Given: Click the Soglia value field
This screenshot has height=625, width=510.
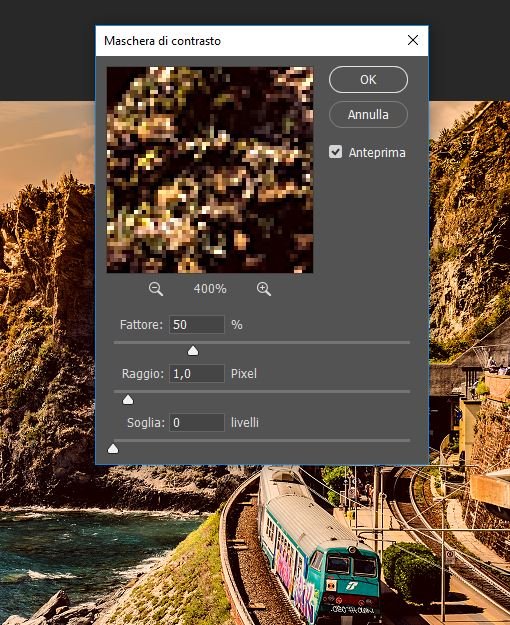Looking at the screenshot, I should 197,423.
